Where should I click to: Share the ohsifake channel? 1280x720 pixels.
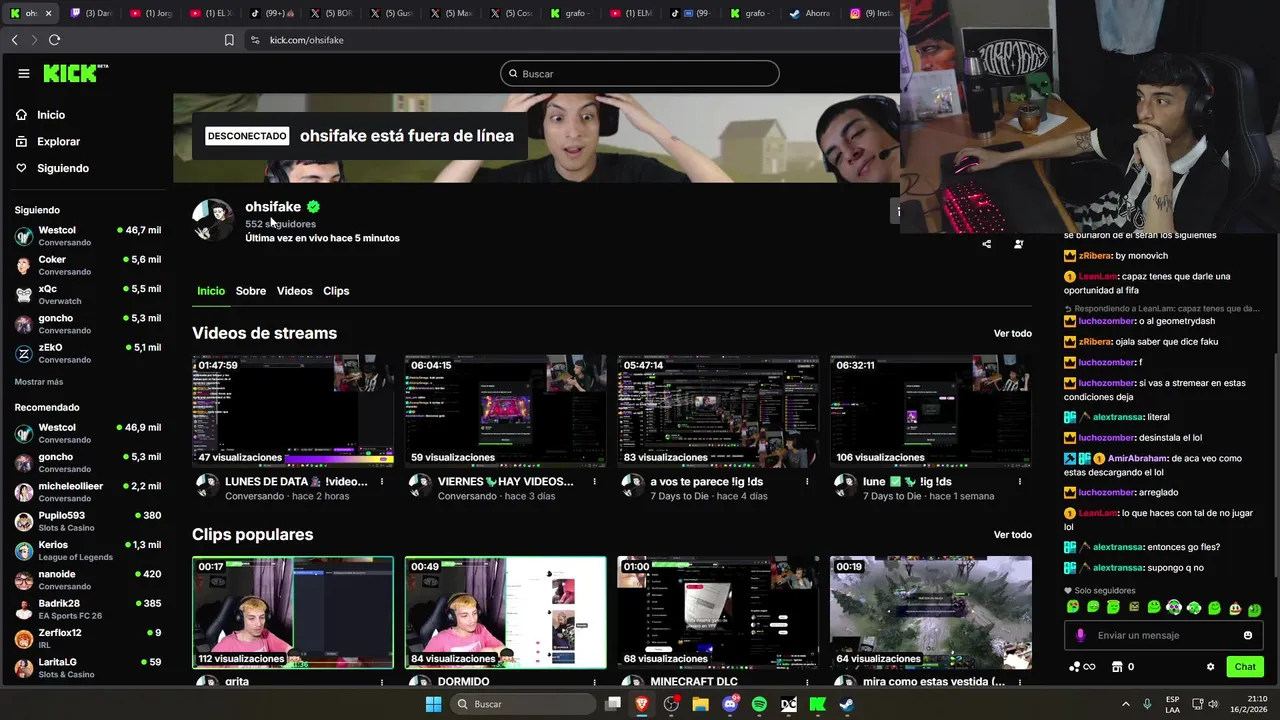[x=987, y=244]
